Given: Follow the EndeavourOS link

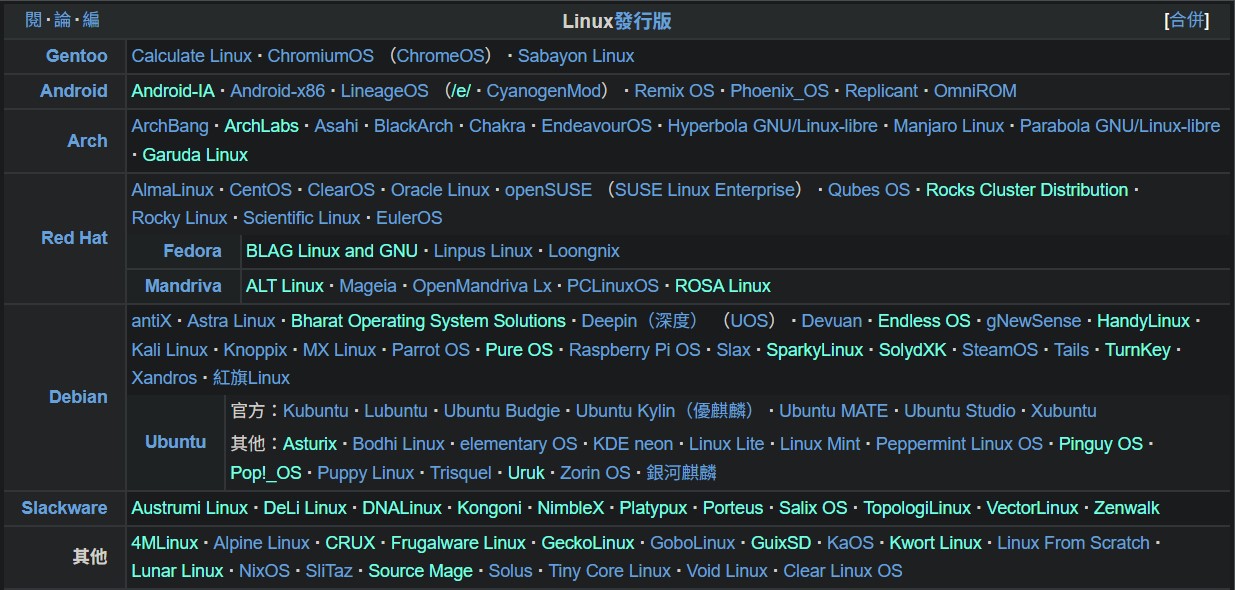Looking at the screenshot, I should coord(596,126).
